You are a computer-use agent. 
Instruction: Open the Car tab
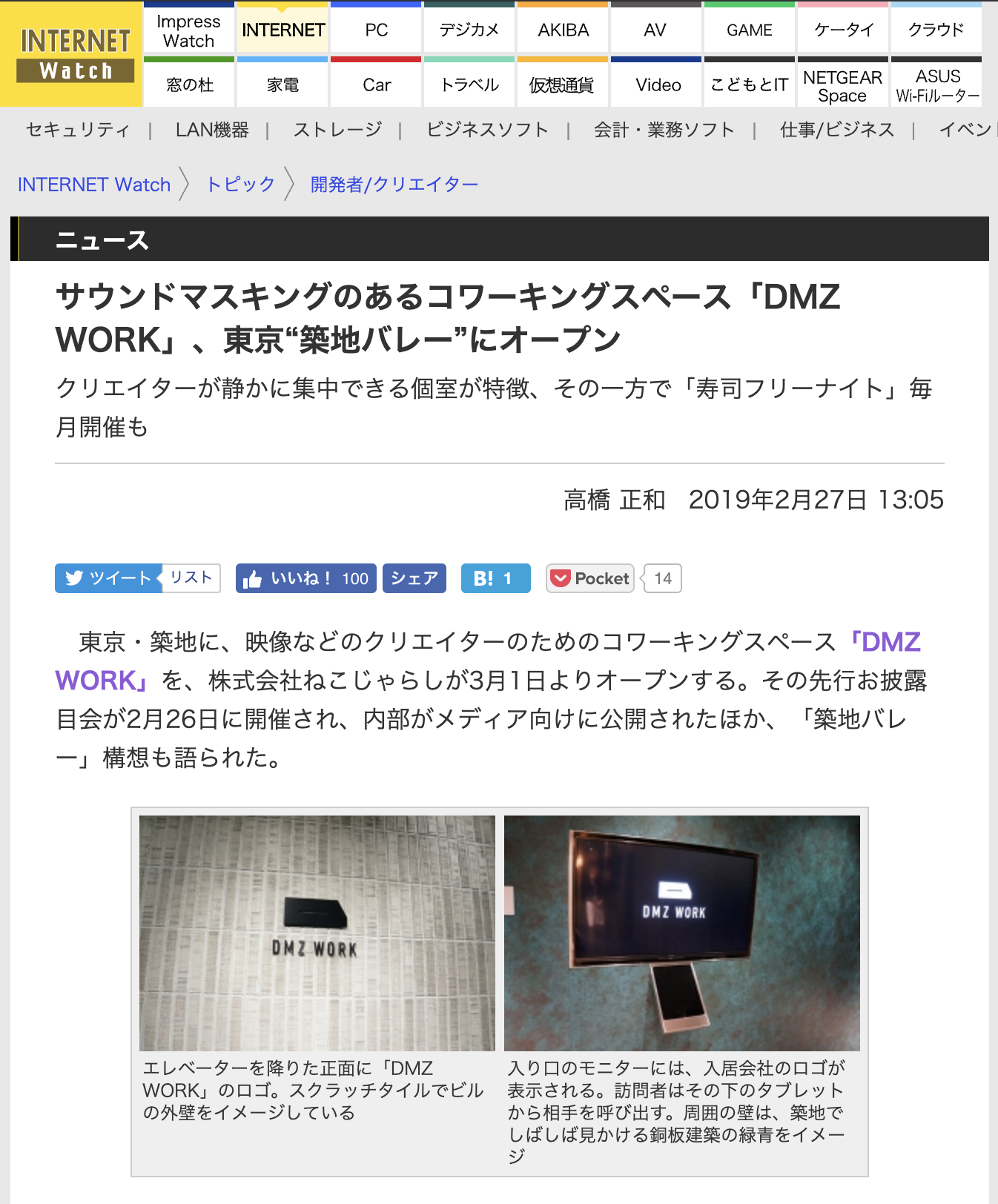point(376,82)
